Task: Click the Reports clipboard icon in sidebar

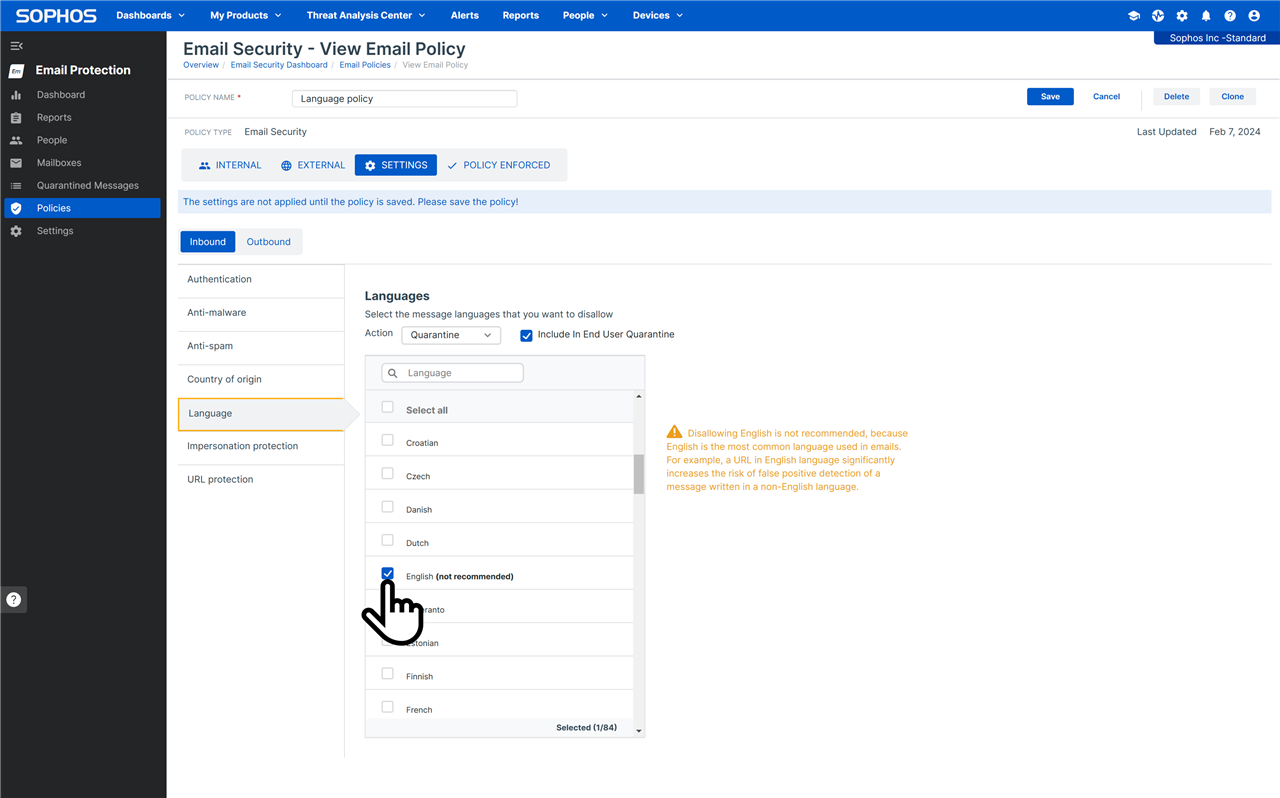Action: coord(16,118)
